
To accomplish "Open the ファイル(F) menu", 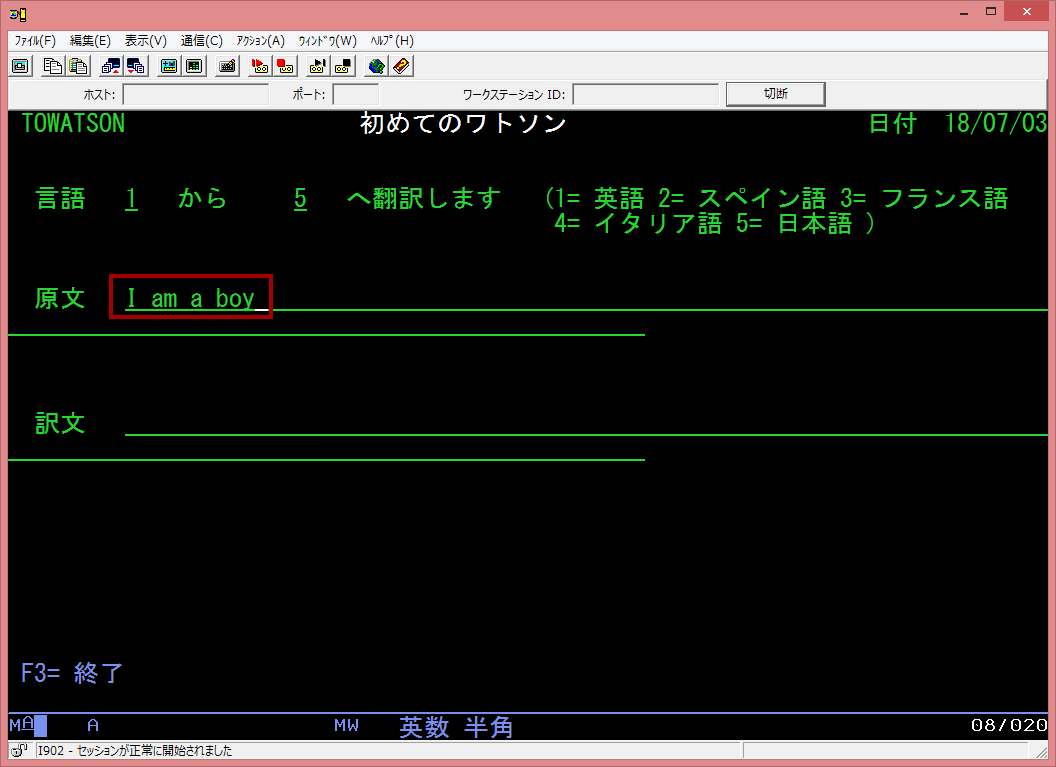I will coord(35,41).
